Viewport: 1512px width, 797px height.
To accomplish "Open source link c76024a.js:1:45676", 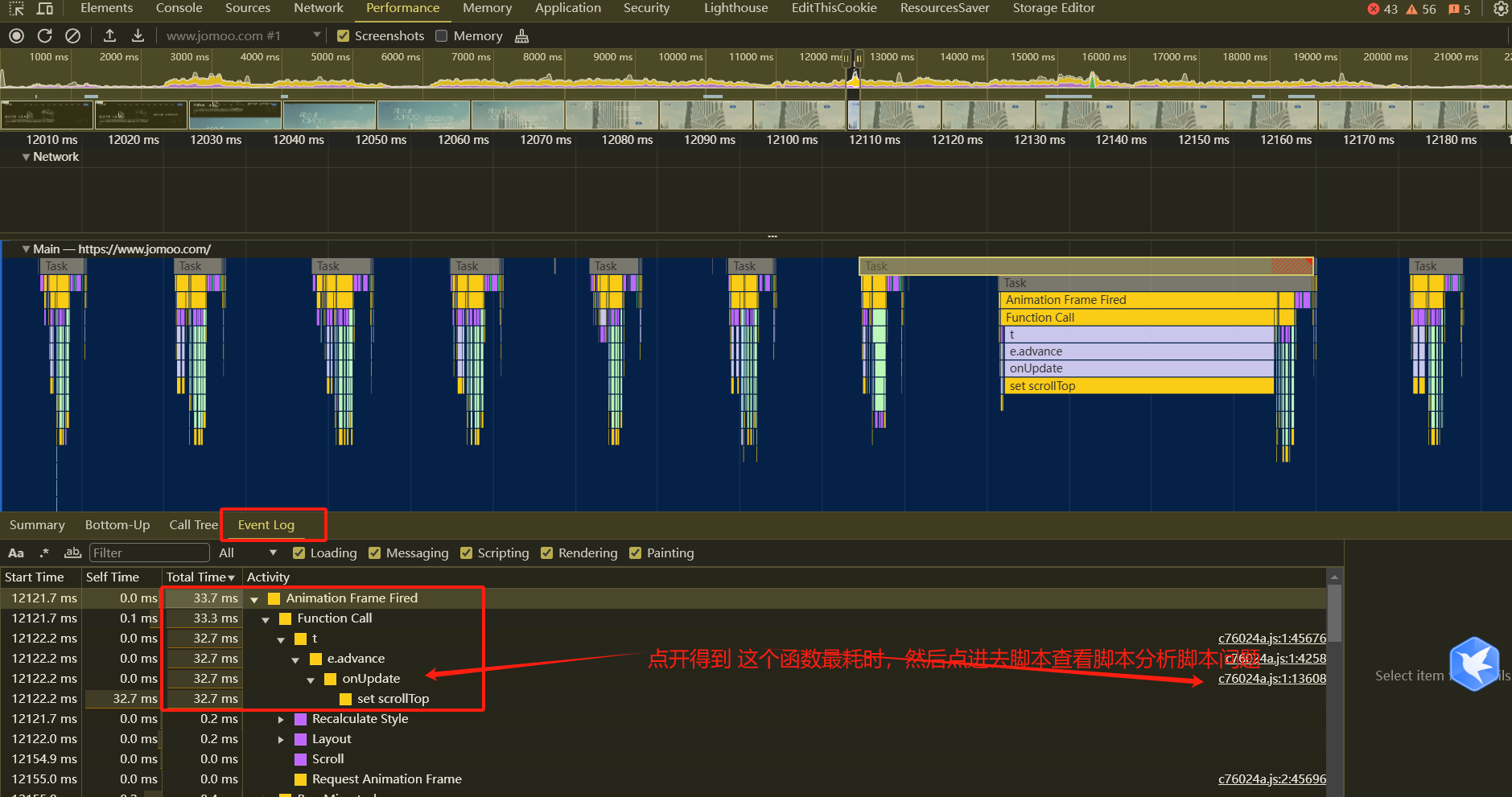I will pyautogui.click(x=1272, y=639).
